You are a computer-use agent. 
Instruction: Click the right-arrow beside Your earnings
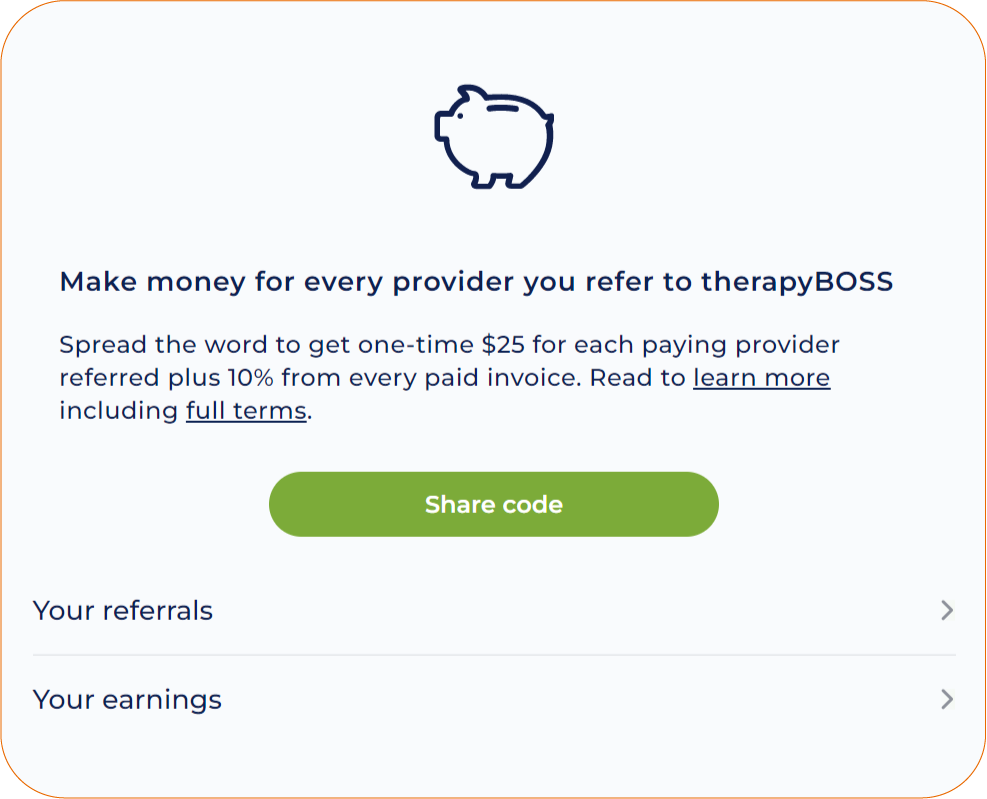948,699
